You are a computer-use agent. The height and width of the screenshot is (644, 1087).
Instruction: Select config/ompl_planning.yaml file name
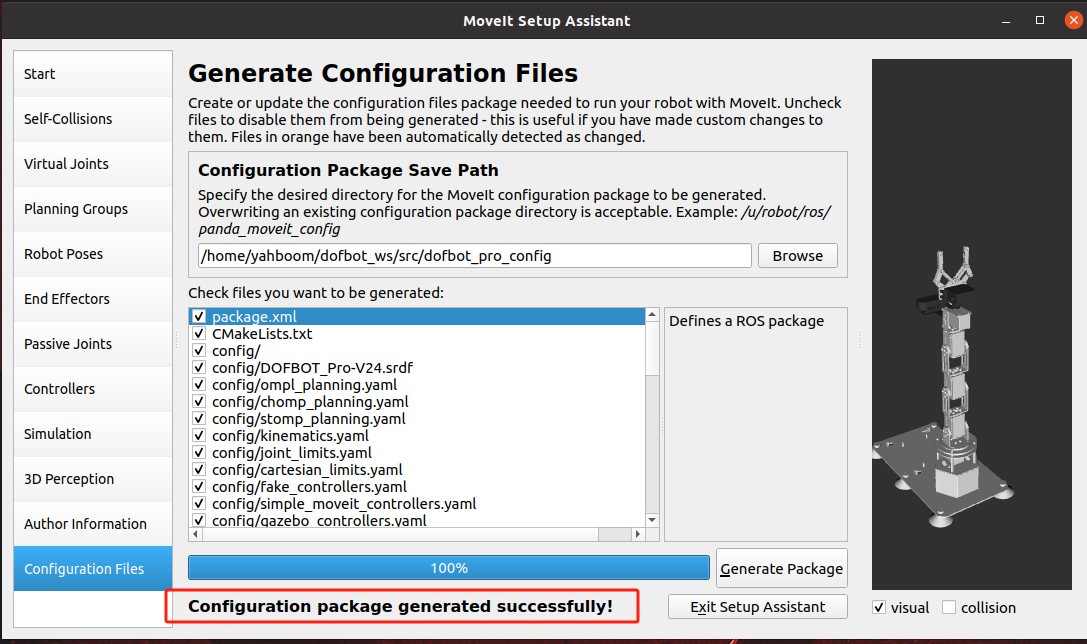pos(304,385)
